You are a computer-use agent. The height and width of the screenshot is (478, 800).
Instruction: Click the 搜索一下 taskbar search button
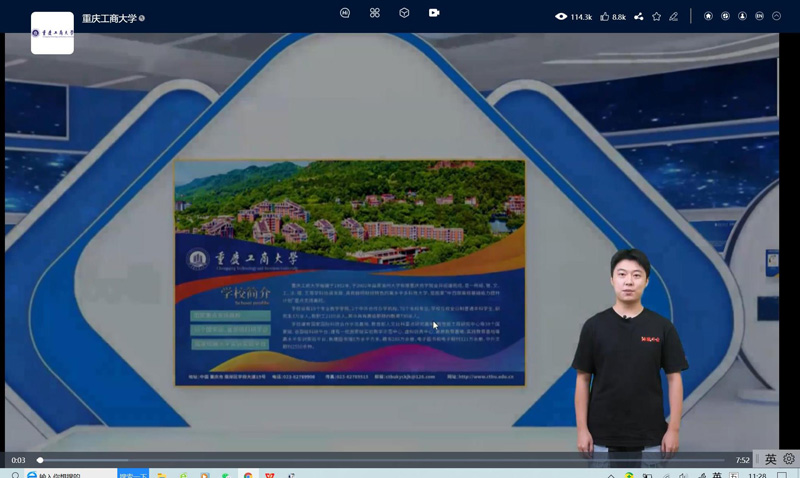[133, 474]
